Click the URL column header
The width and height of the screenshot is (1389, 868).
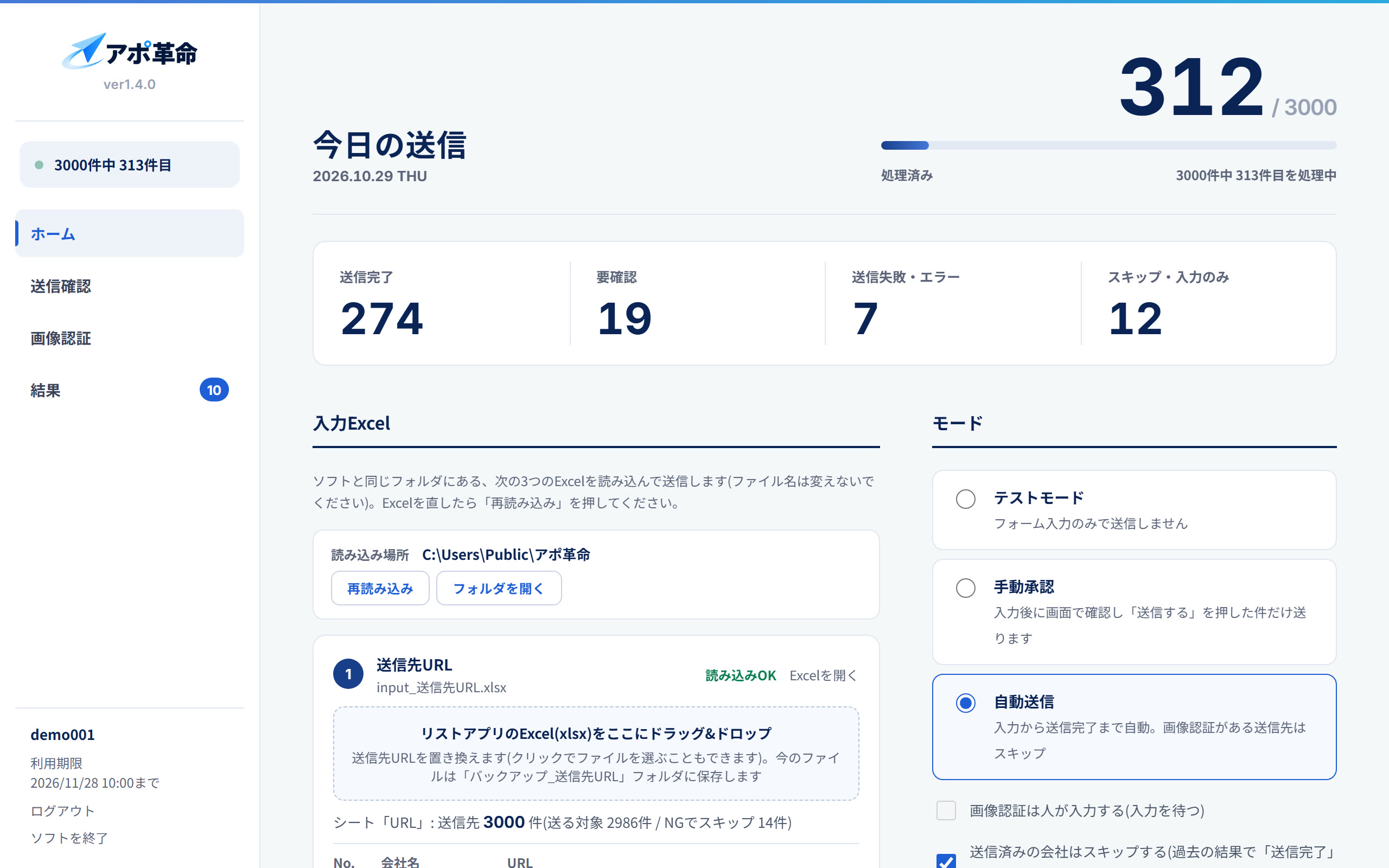[x=520, y=861]
